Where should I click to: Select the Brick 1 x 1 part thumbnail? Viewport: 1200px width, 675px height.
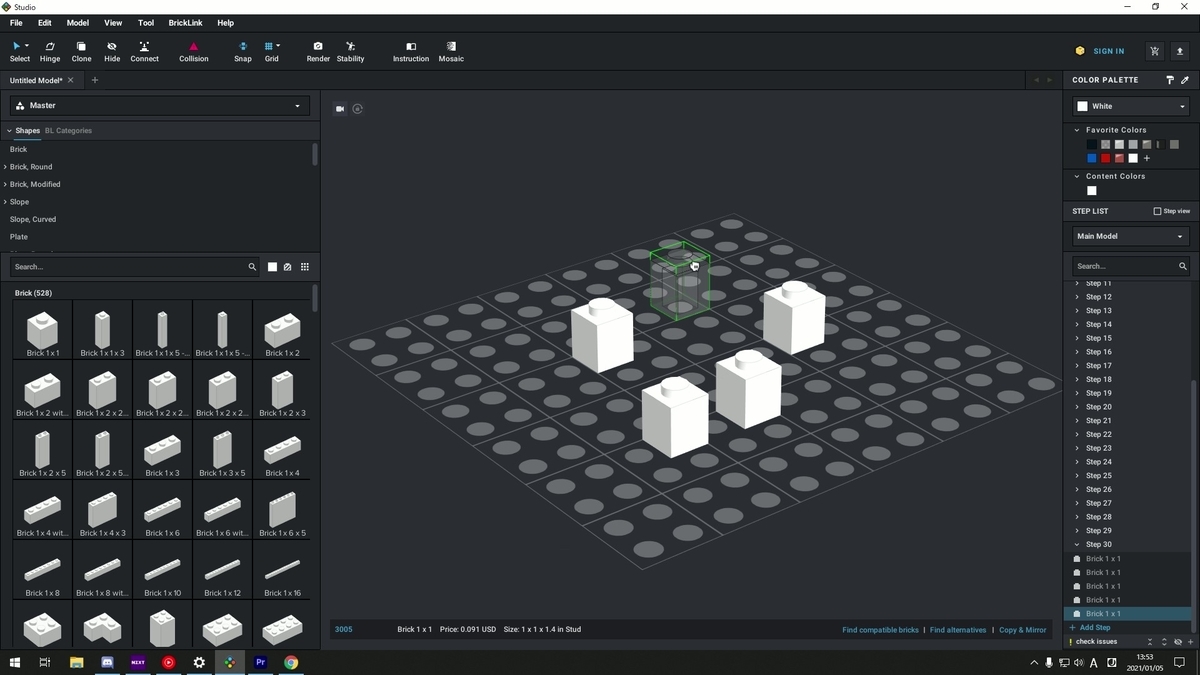click(x=42, y=331)
